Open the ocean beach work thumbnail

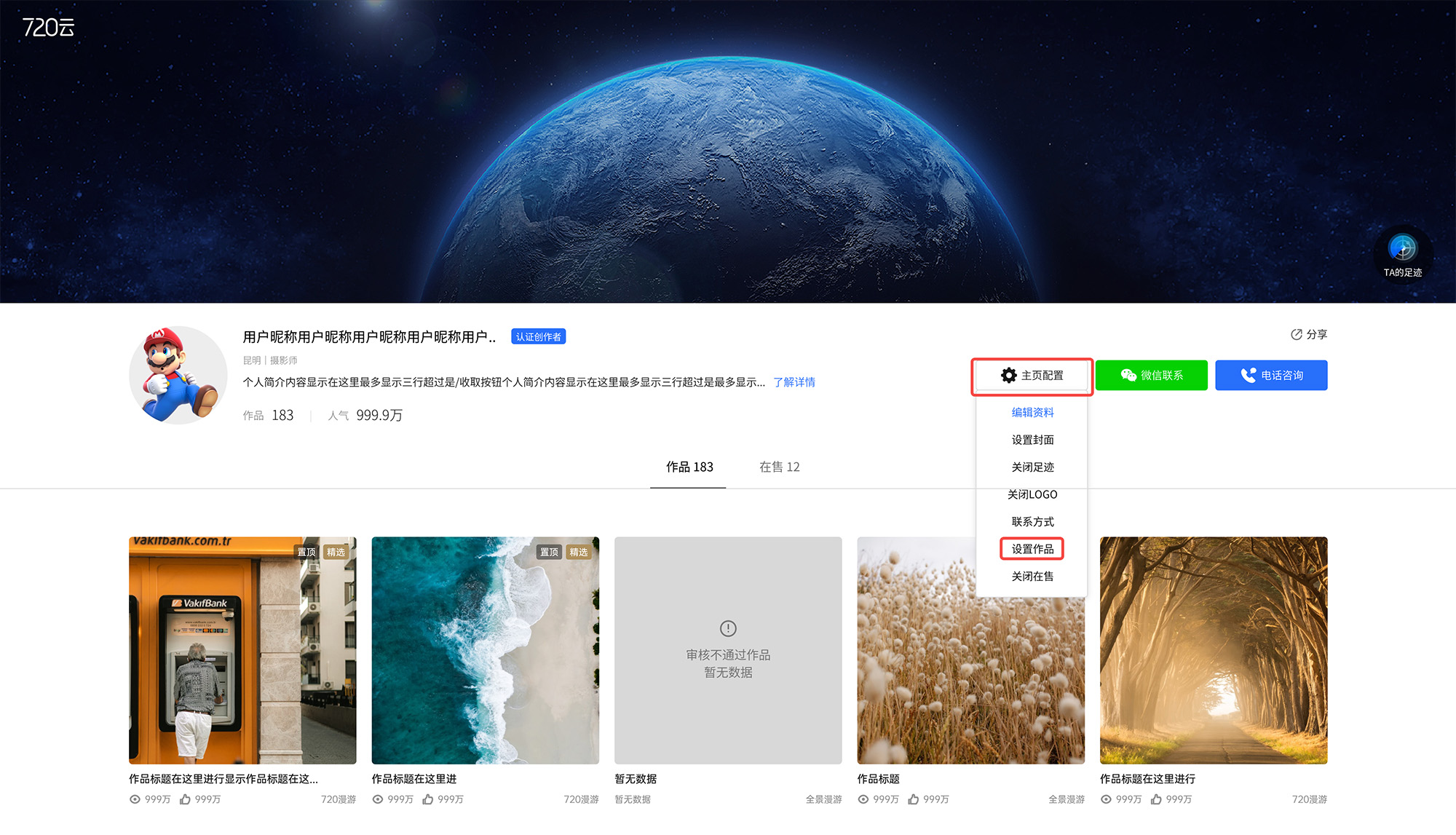click(x=486, y=650)
